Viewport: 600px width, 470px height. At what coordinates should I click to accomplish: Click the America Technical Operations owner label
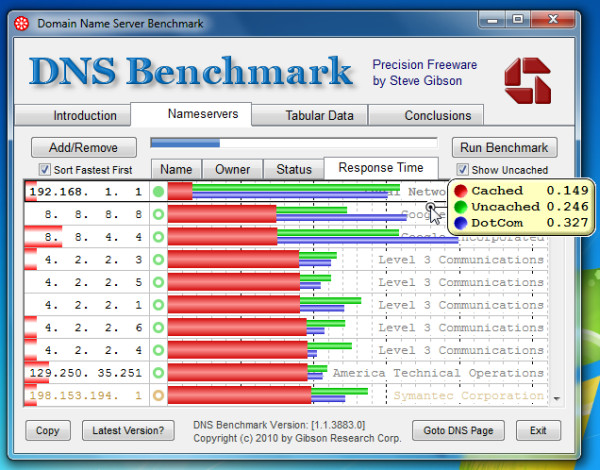(438, 373)
